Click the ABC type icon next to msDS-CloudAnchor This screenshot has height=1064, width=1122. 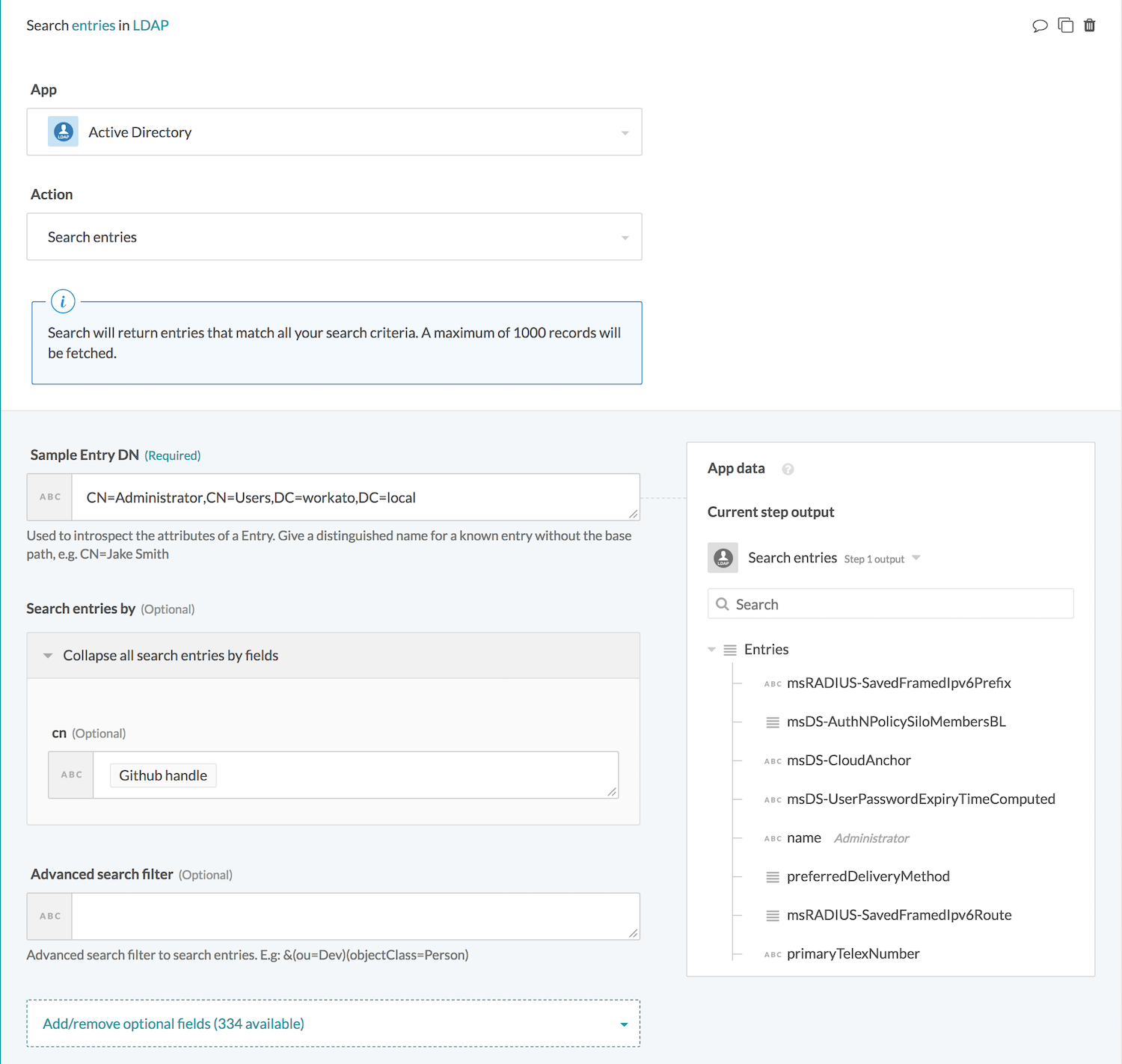tap(772, 760)
